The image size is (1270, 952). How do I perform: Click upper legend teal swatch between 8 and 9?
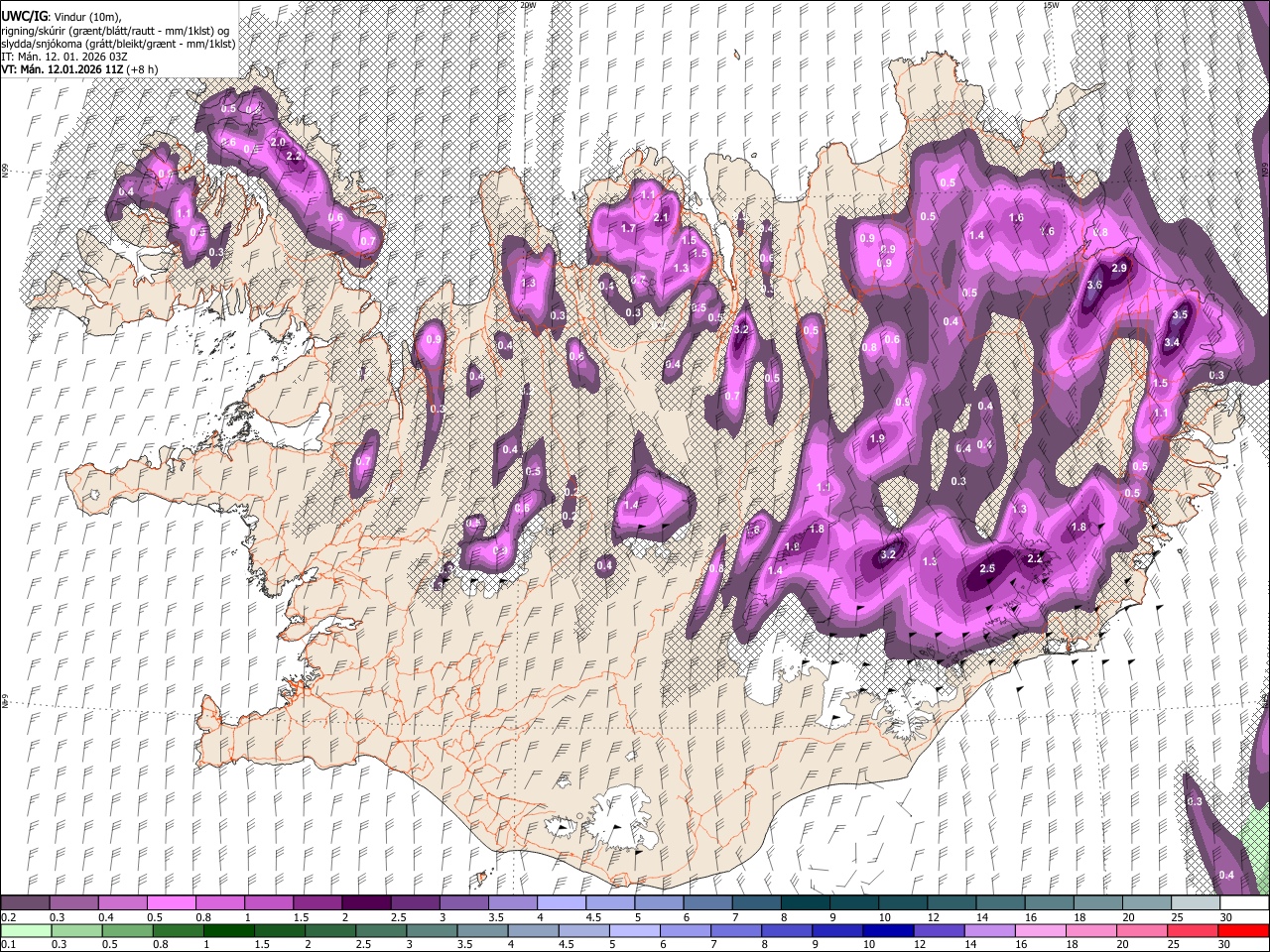805,902
